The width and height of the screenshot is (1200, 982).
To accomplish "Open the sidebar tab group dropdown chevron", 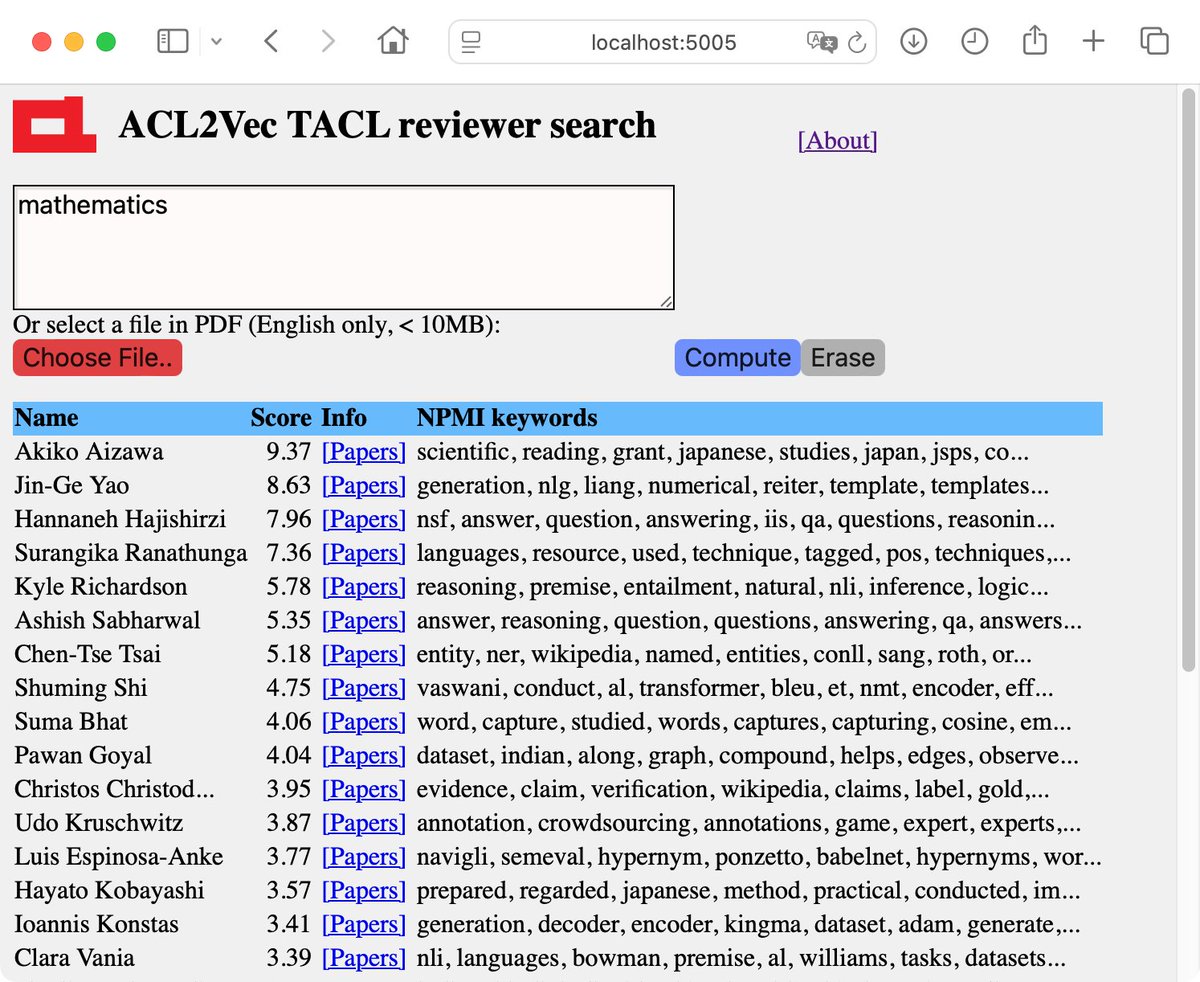I will pyautogui.click(x=216, y=42).
